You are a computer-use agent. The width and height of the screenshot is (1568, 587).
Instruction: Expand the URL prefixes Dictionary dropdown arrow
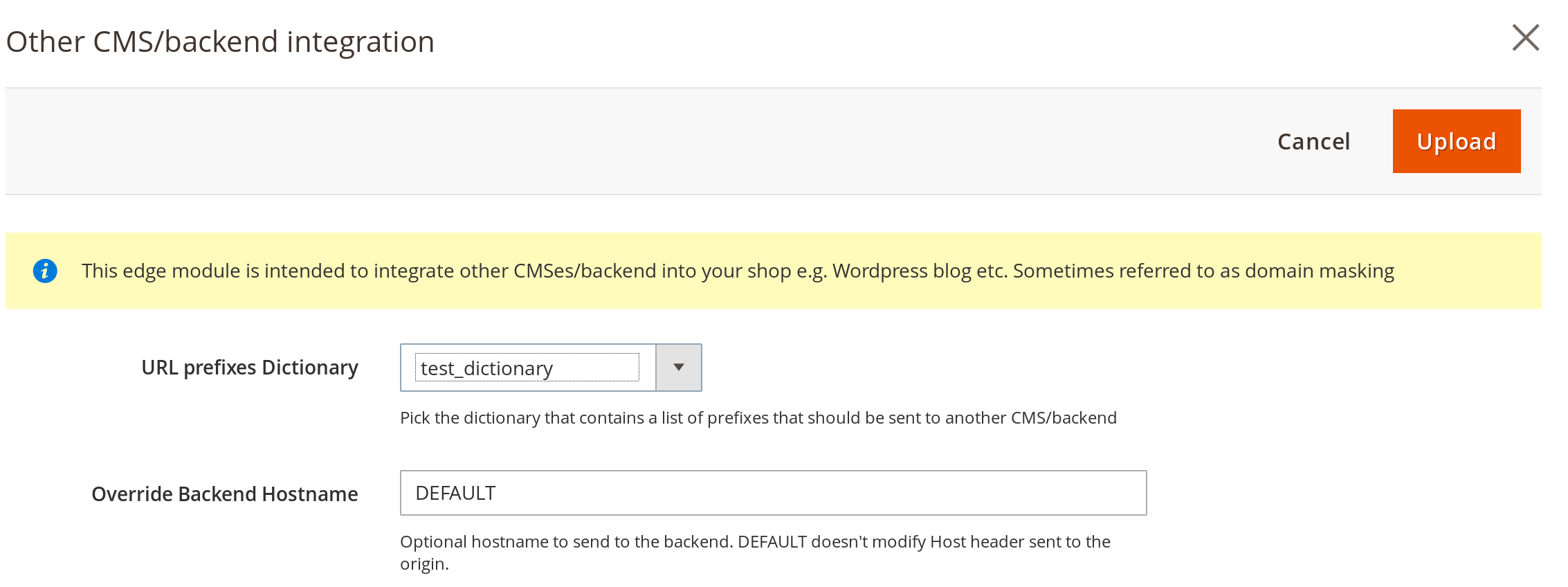coord(678,368)
